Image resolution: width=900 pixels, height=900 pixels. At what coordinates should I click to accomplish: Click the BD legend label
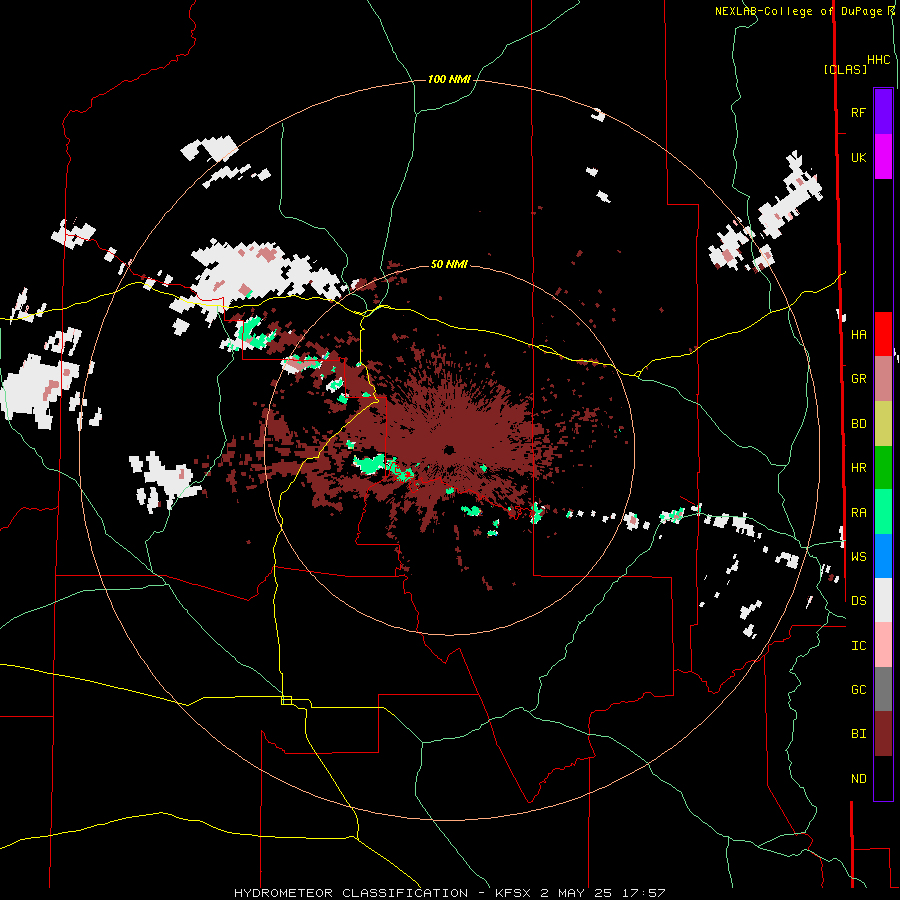(x=858, y=424)
